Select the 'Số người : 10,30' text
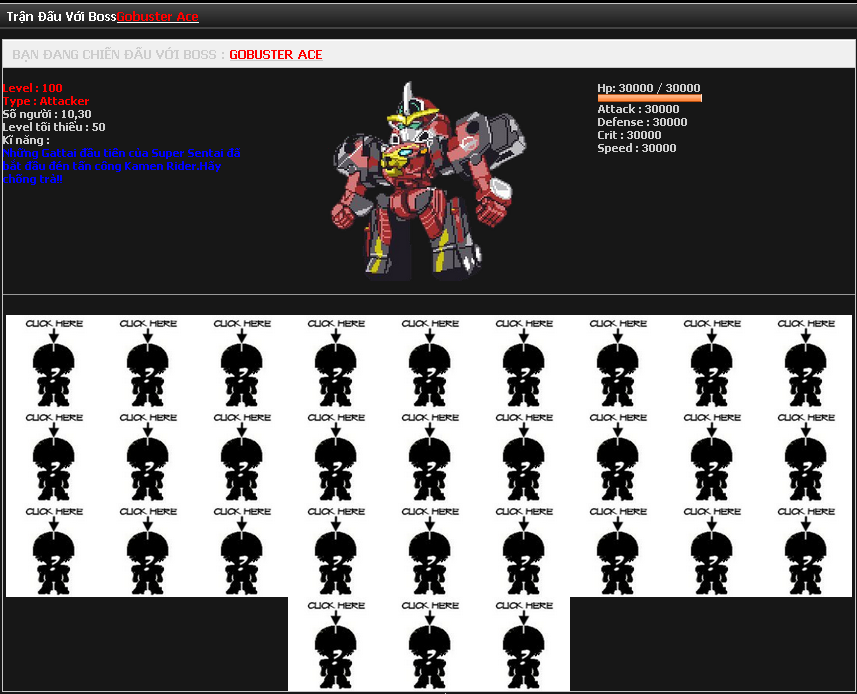The width and height of the screenshot is (857, 694). point(46,114)
